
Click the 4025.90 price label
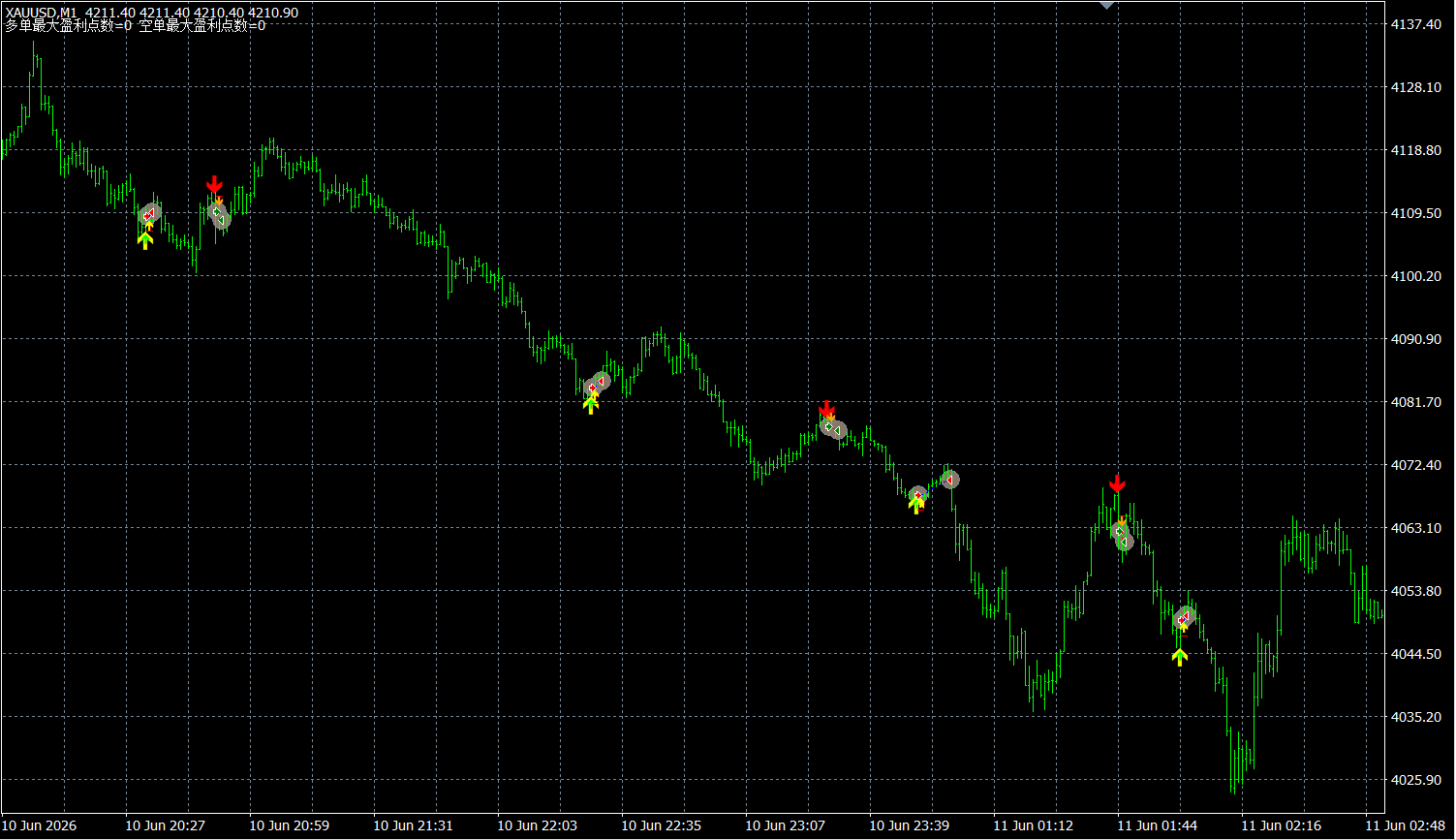coord(1415,780)
